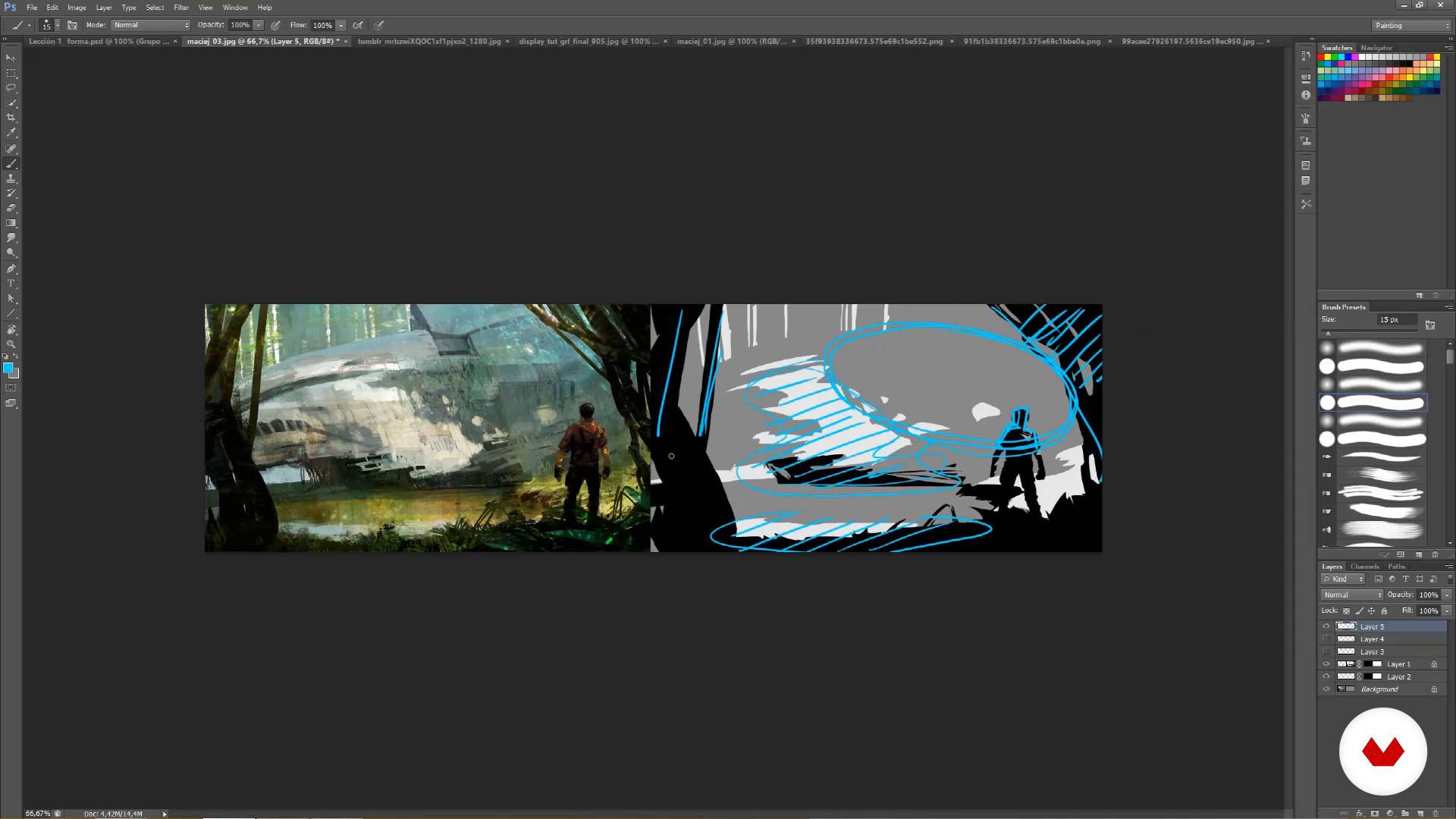Select the Horizontal Type tool
The width and height of the screenshot is (1456, 819).
pyautogui.click(x=11, y=284)
